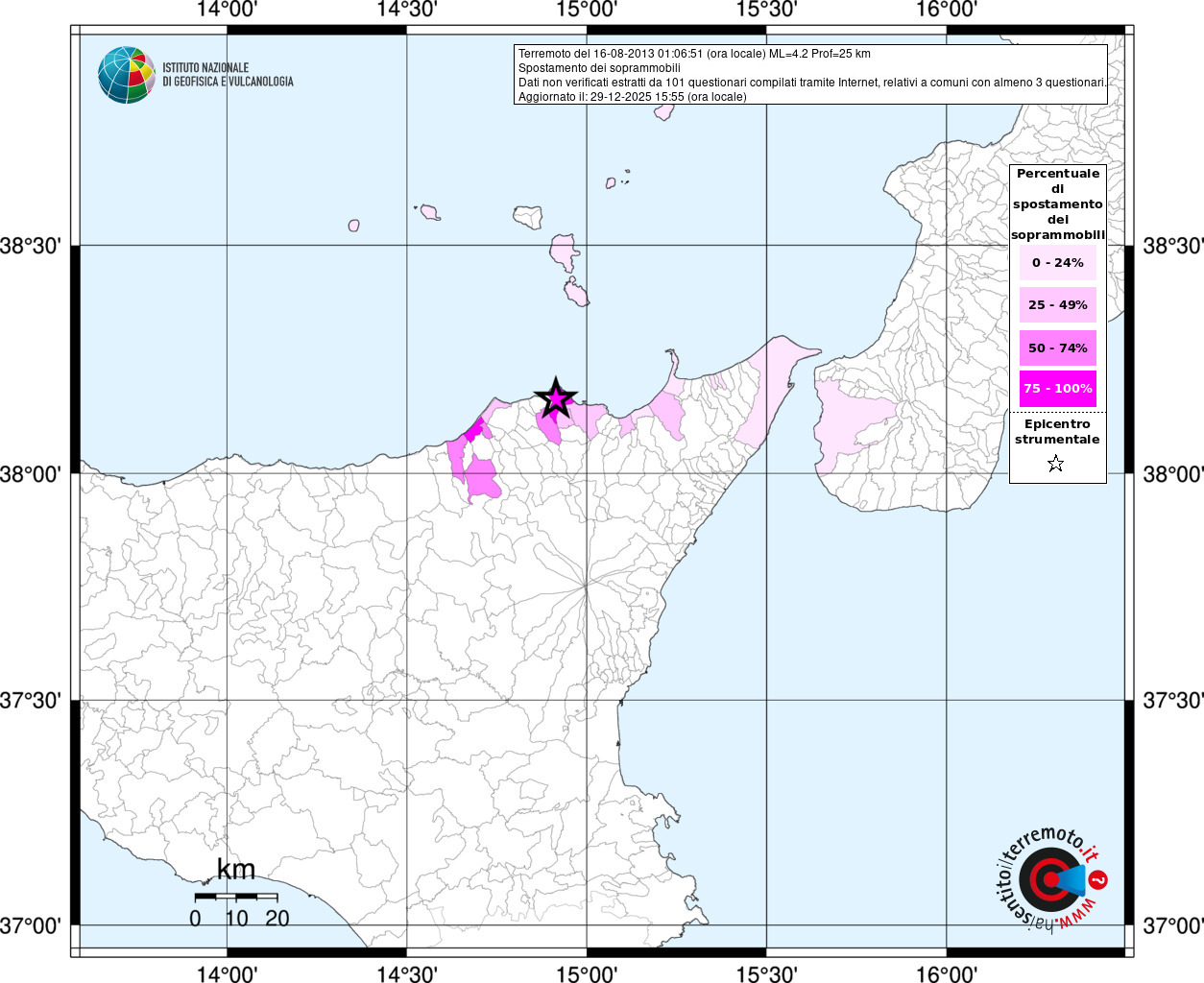Click the legend's epicenter star symbol

click(1055, 465)
